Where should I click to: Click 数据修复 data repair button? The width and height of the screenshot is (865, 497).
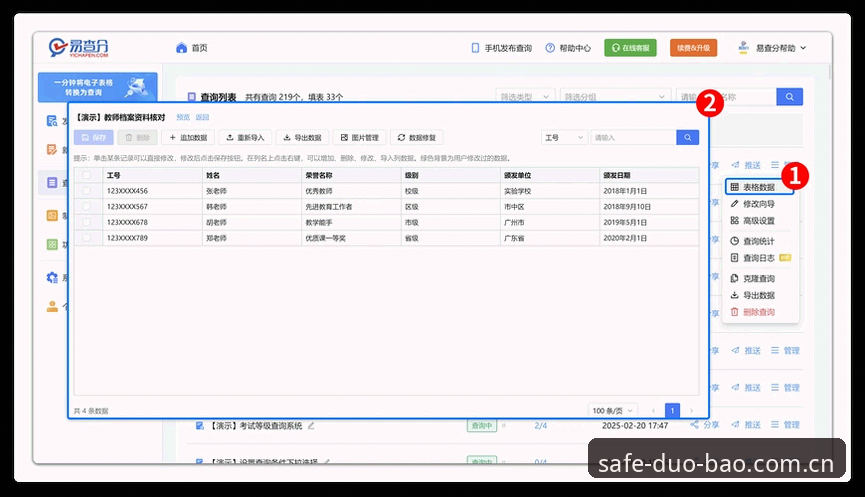(x=417, y=137)
